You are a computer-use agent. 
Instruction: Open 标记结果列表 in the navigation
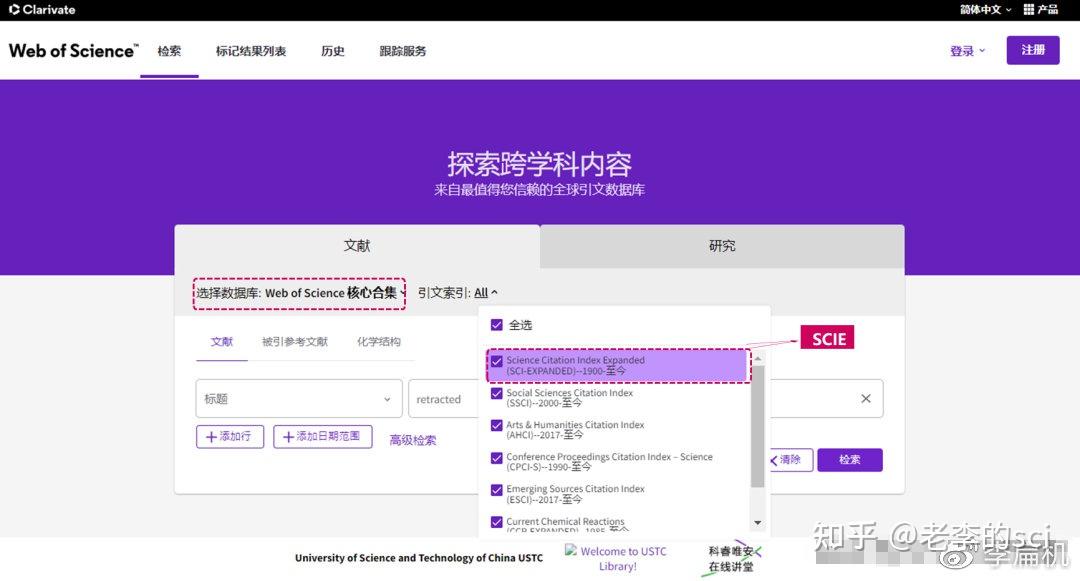click(x=251, y=51)
